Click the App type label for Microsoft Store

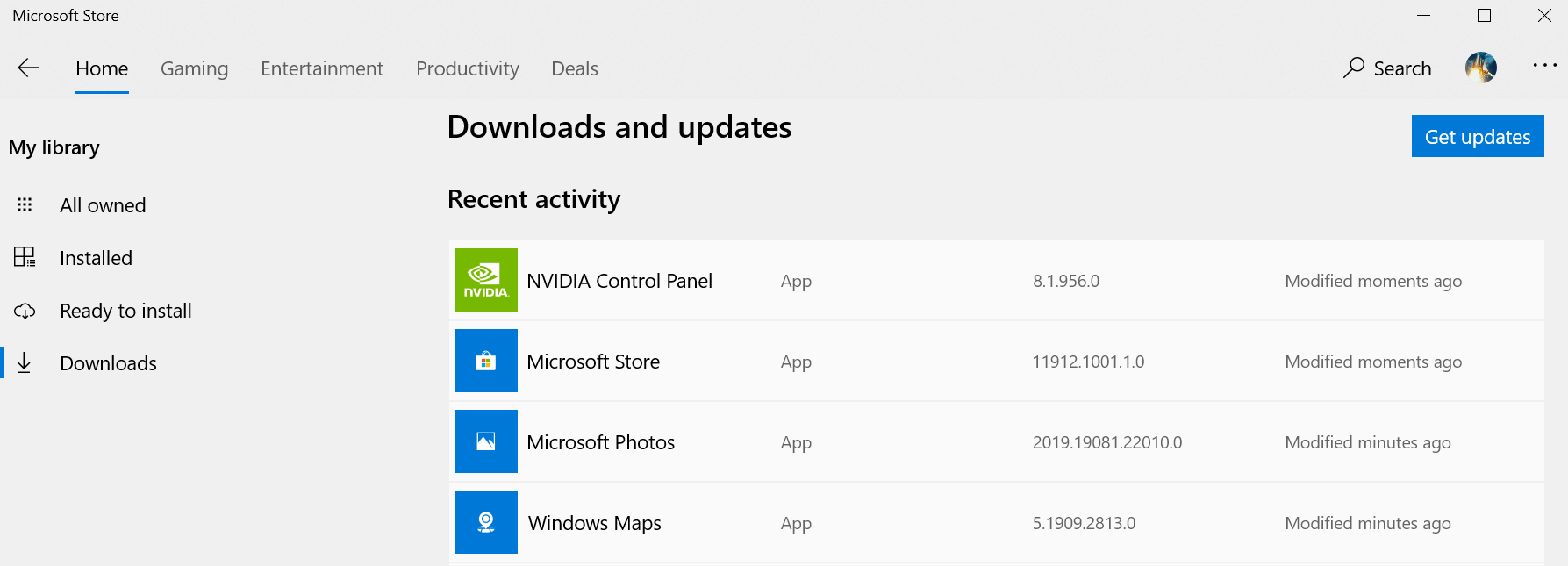coord(796,362)
